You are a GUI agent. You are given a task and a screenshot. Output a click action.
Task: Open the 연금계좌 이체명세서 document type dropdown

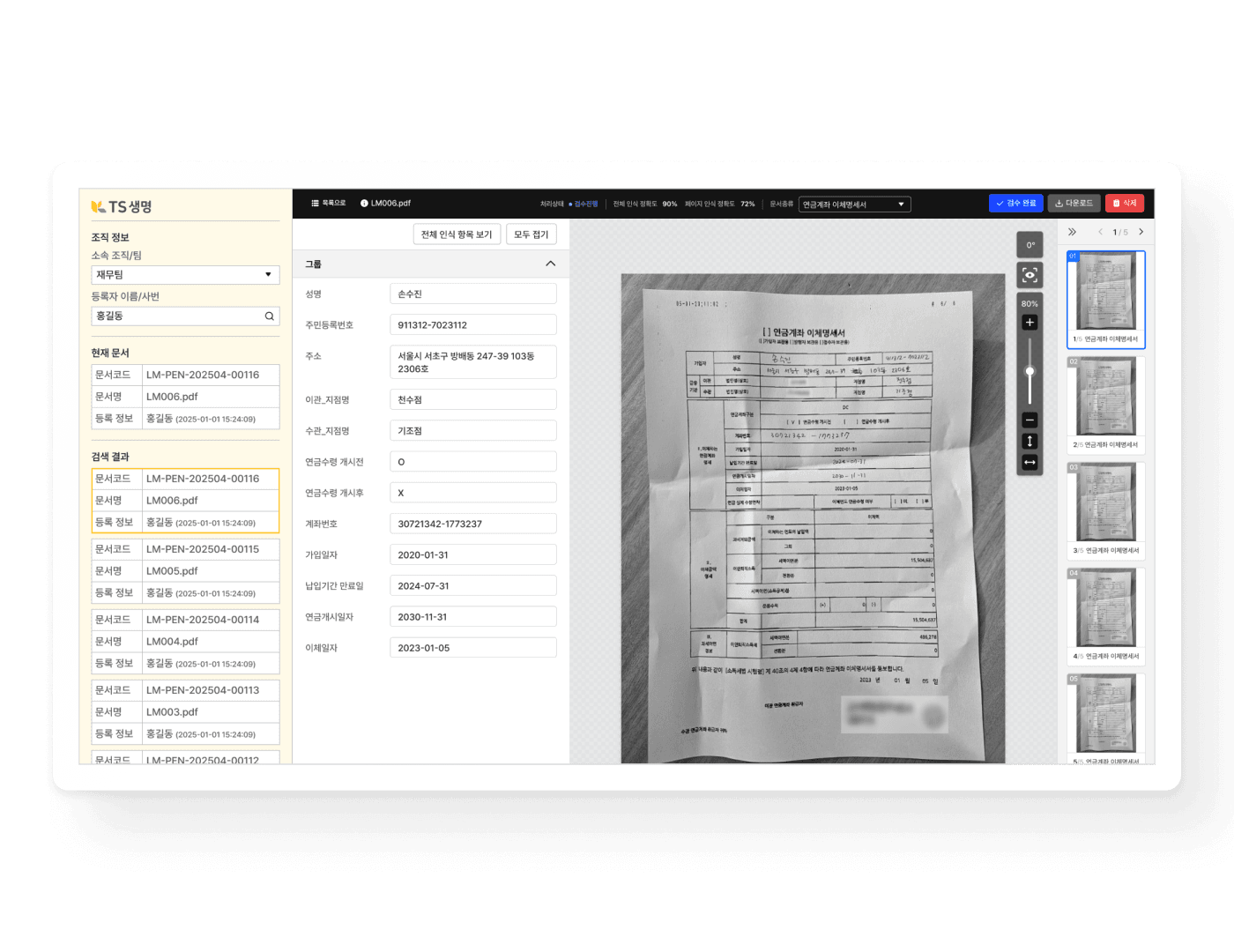tap(854, 205)
